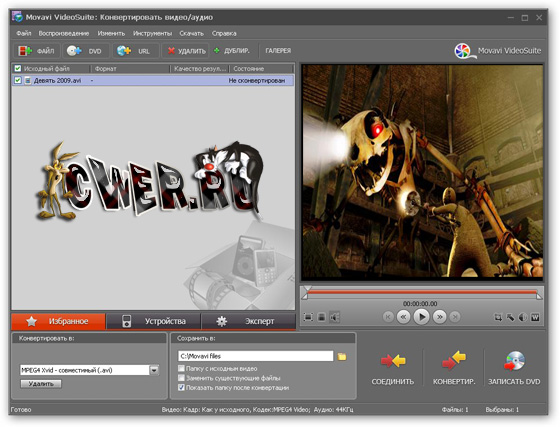Click ЗАПИСАТЬ DVD to burn a disc

(x=514, y=368)
